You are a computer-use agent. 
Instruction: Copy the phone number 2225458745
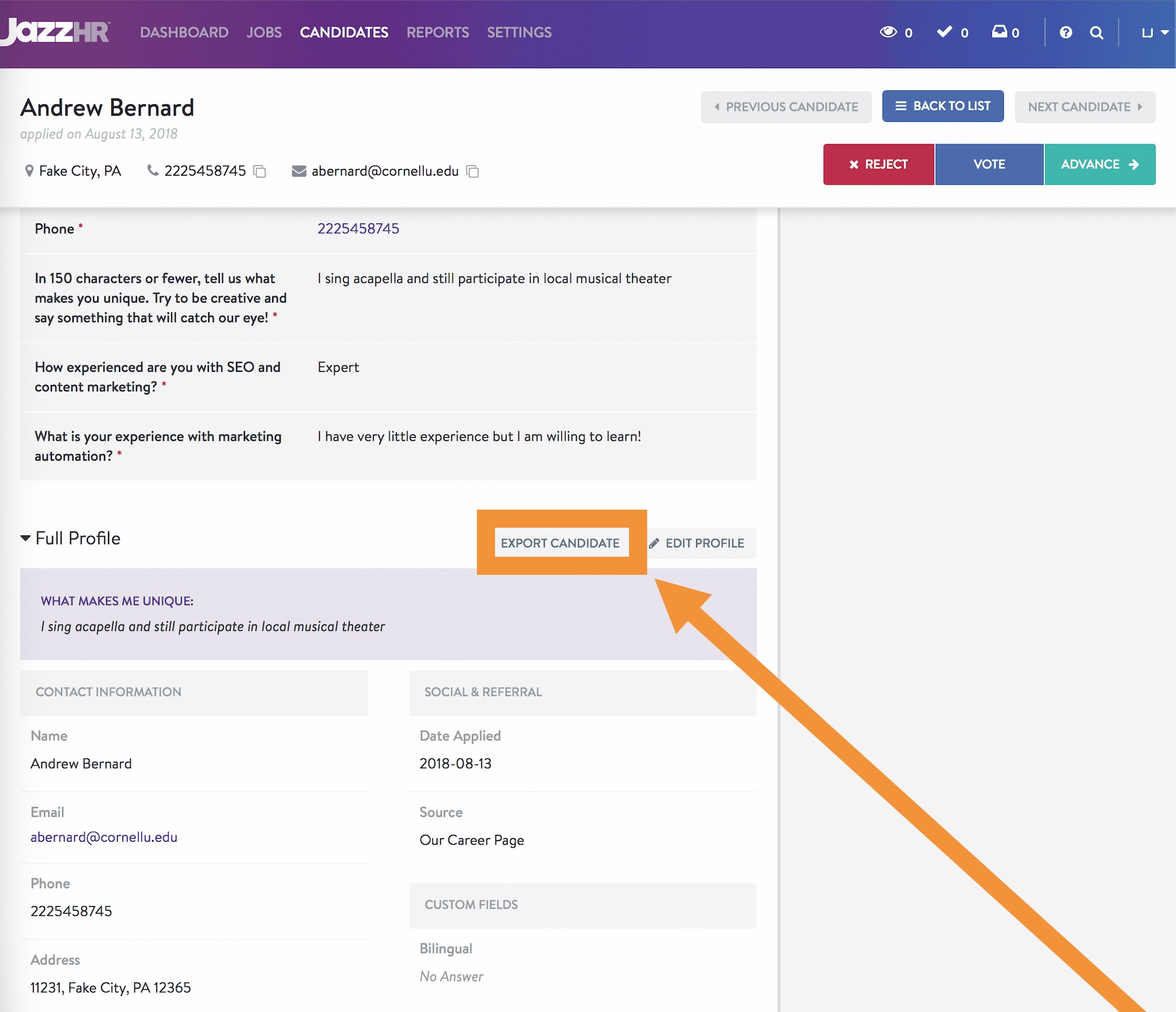click(x=260, y=171)
